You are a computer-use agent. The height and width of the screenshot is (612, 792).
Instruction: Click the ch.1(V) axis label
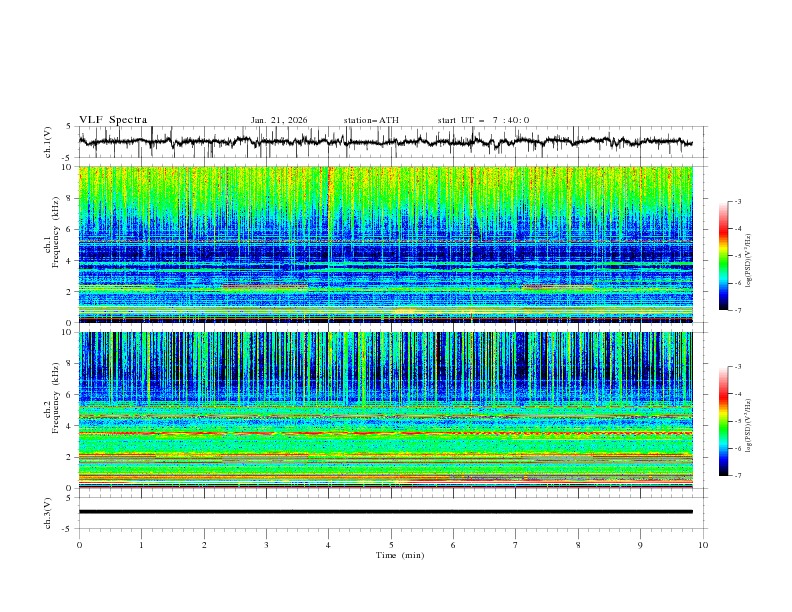47,142
